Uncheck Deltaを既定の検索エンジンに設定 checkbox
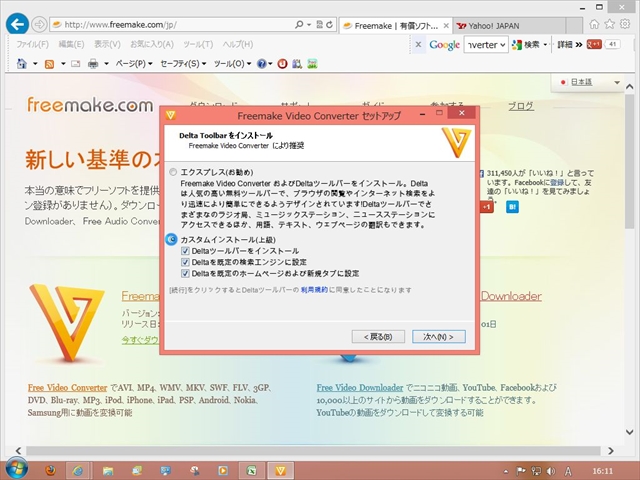This screenshot has height=480, width=640. point(185,261)
